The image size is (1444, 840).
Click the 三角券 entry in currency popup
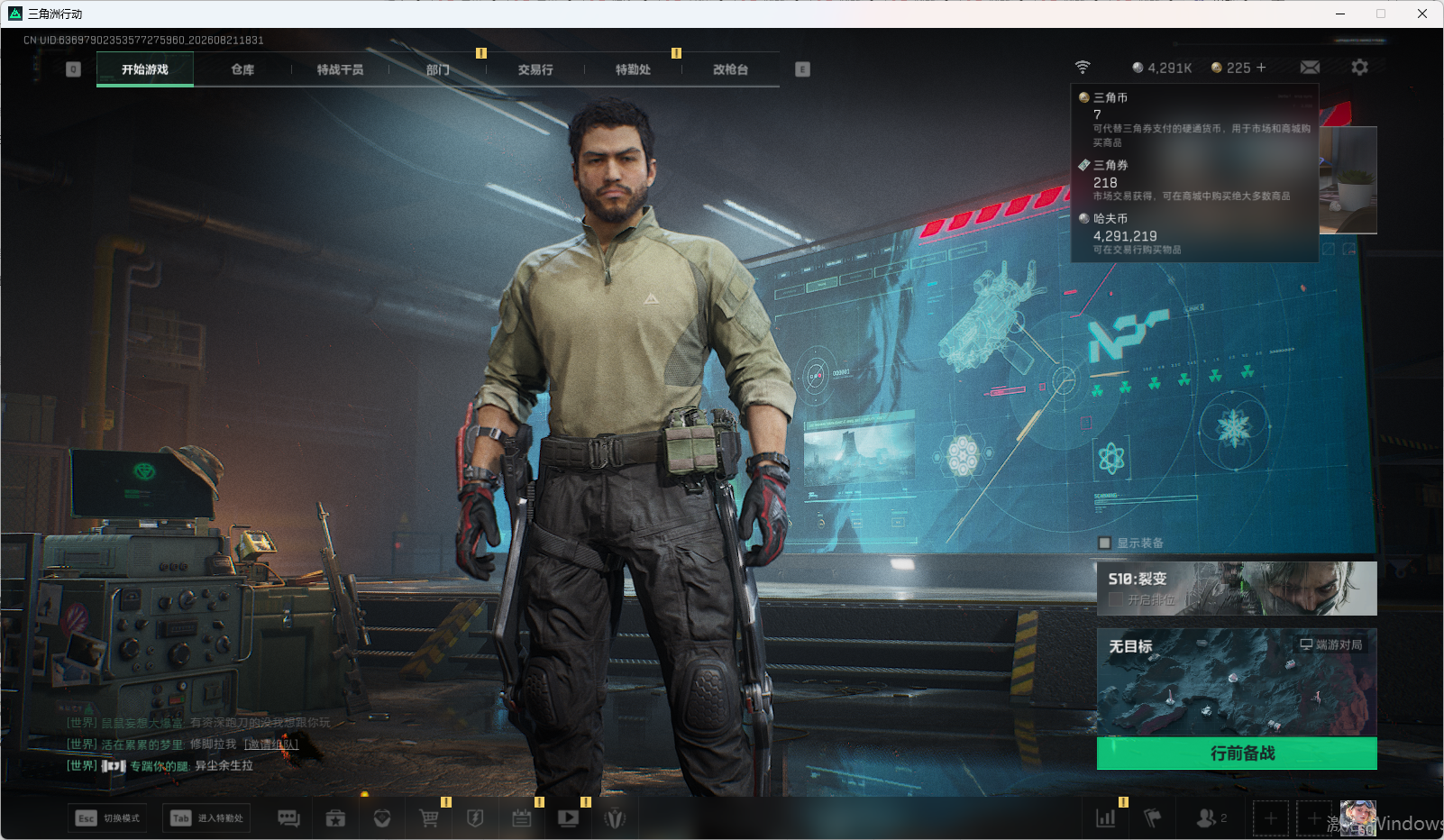tap(1194, 180)
